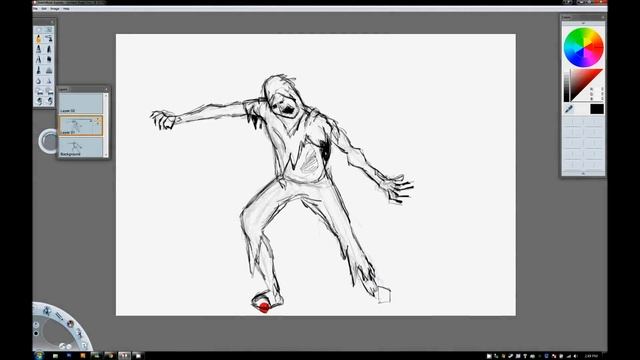Viewport: 640px width, 360px height.
Task: Open the Windows Start button
Action: click(x=39, y=356)
